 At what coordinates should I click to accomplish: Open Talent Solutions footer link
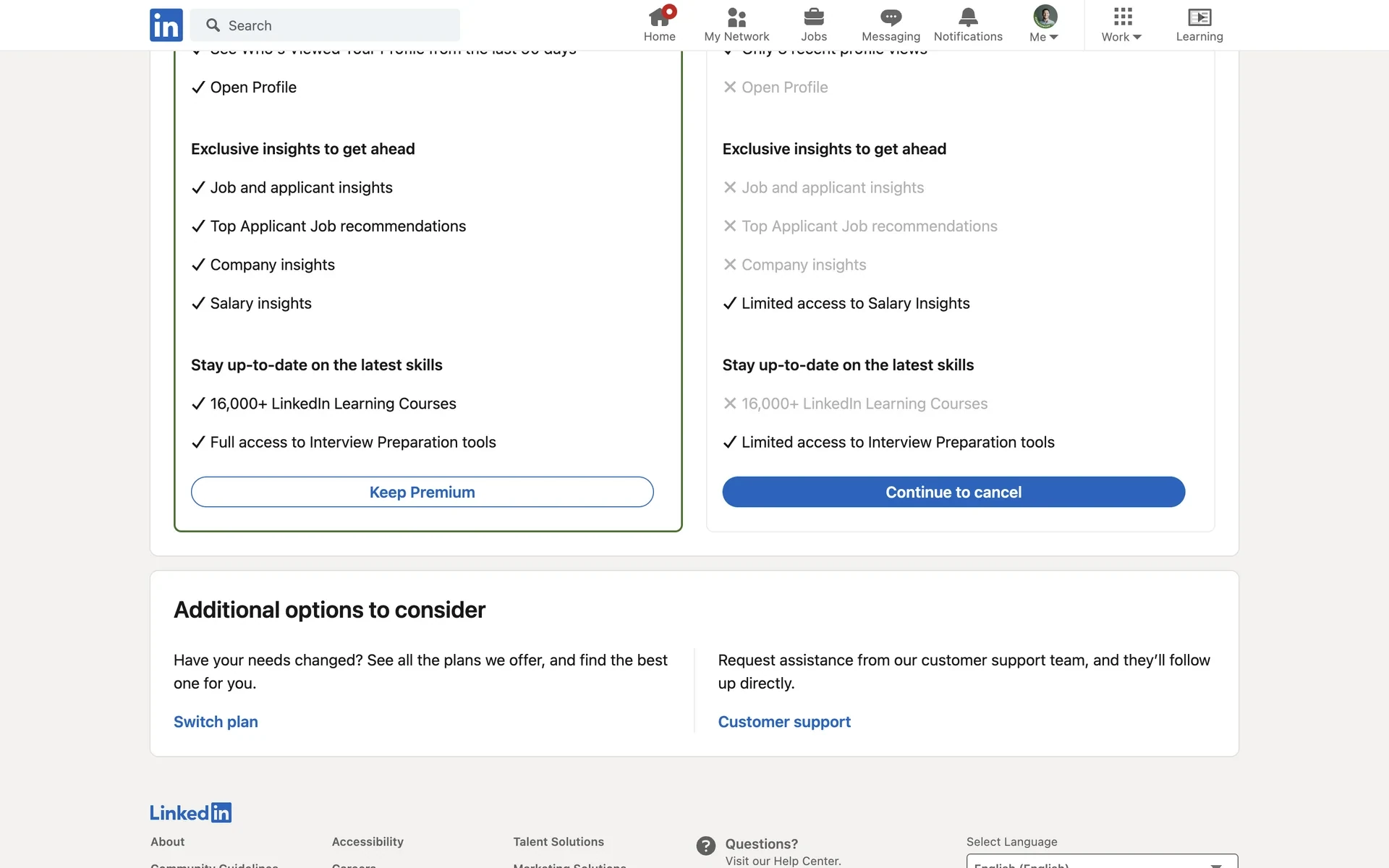pyautogui.click(x=558, y=842)
